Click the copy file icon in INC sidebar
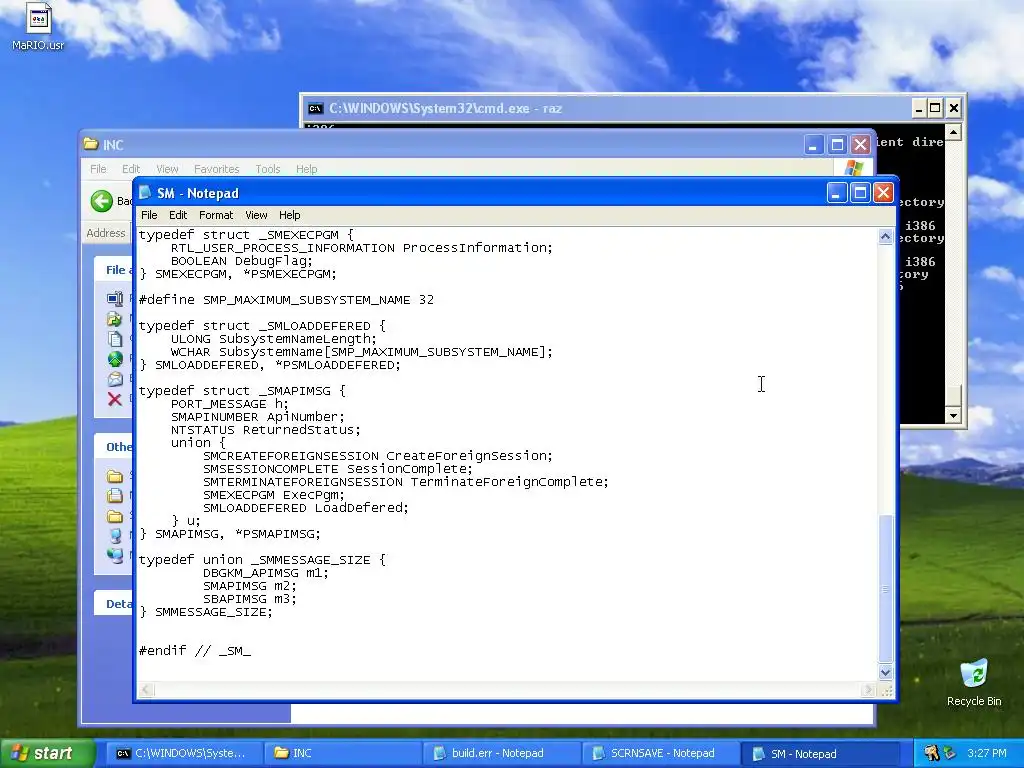The image size is (1024, 768). [115, 339]
